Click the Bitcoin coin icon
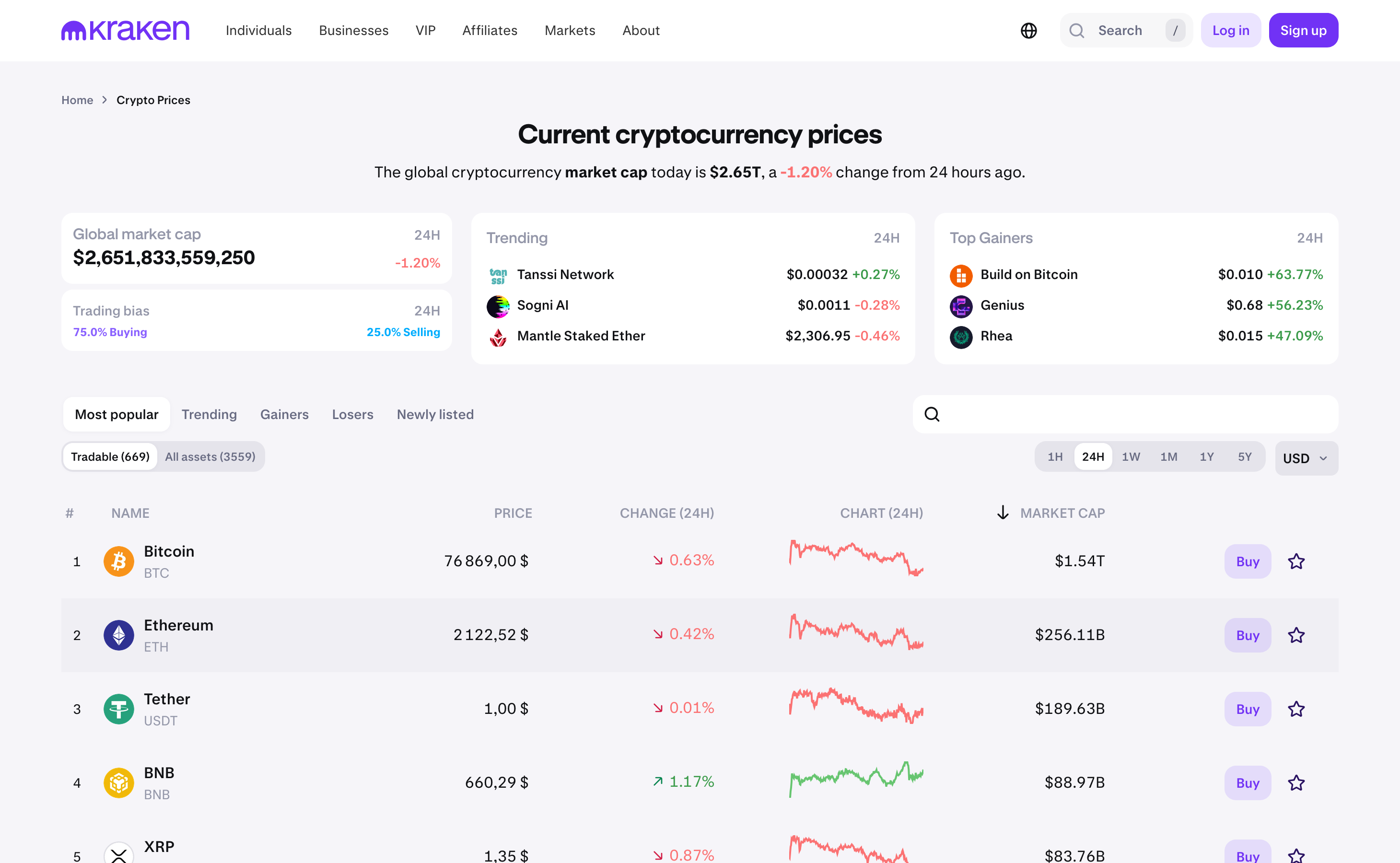1400x863 pixels. [119, 561]
